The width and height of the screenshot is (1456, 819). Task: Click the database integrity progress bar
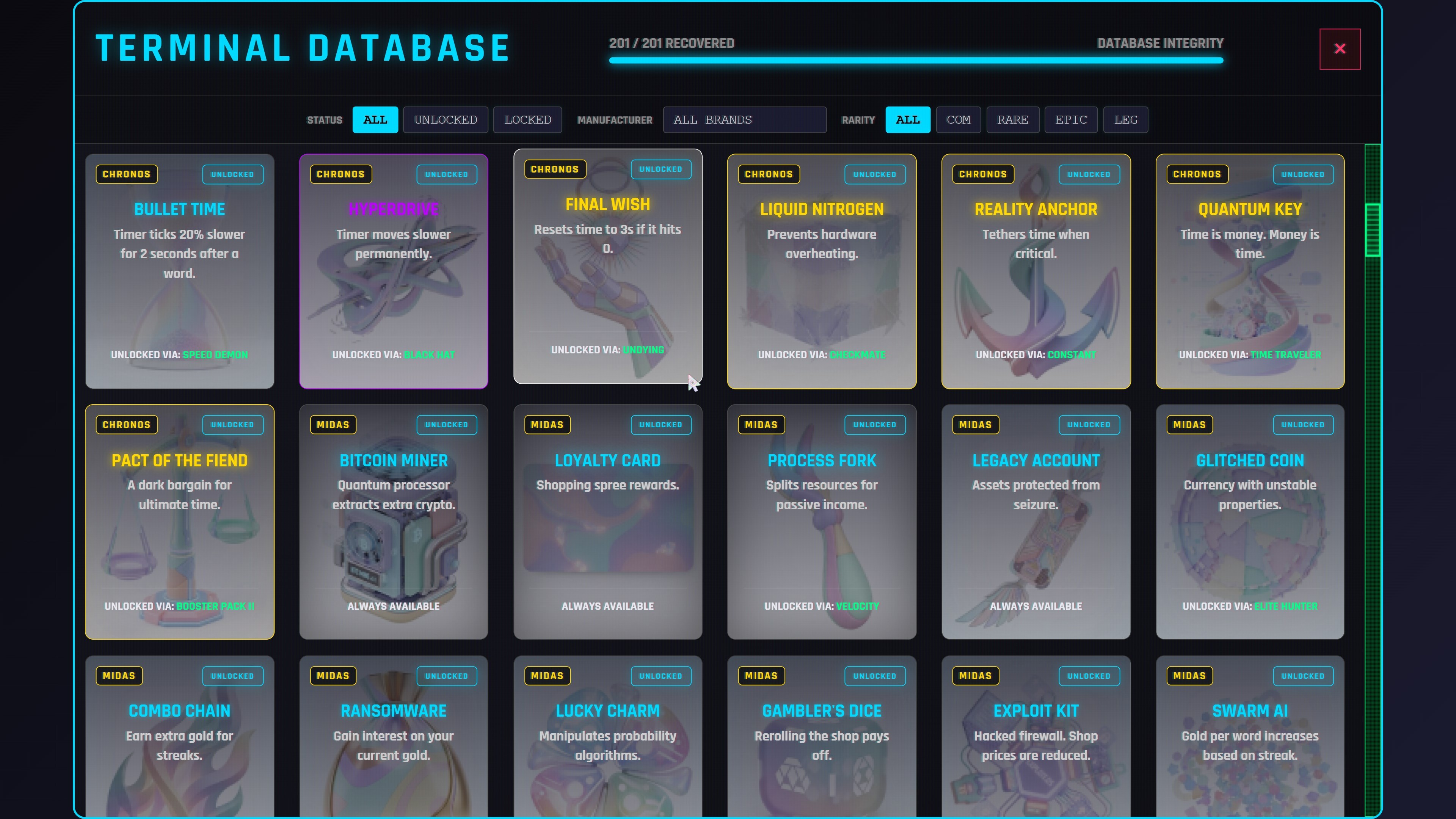coord(916,61)
